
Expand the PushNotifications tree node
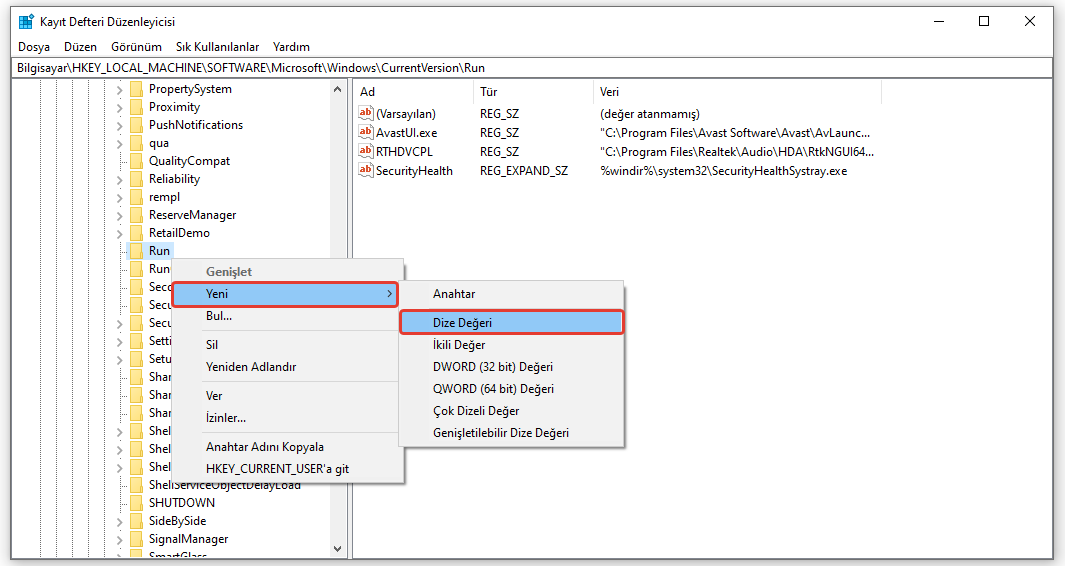click(x=120, y=125)
